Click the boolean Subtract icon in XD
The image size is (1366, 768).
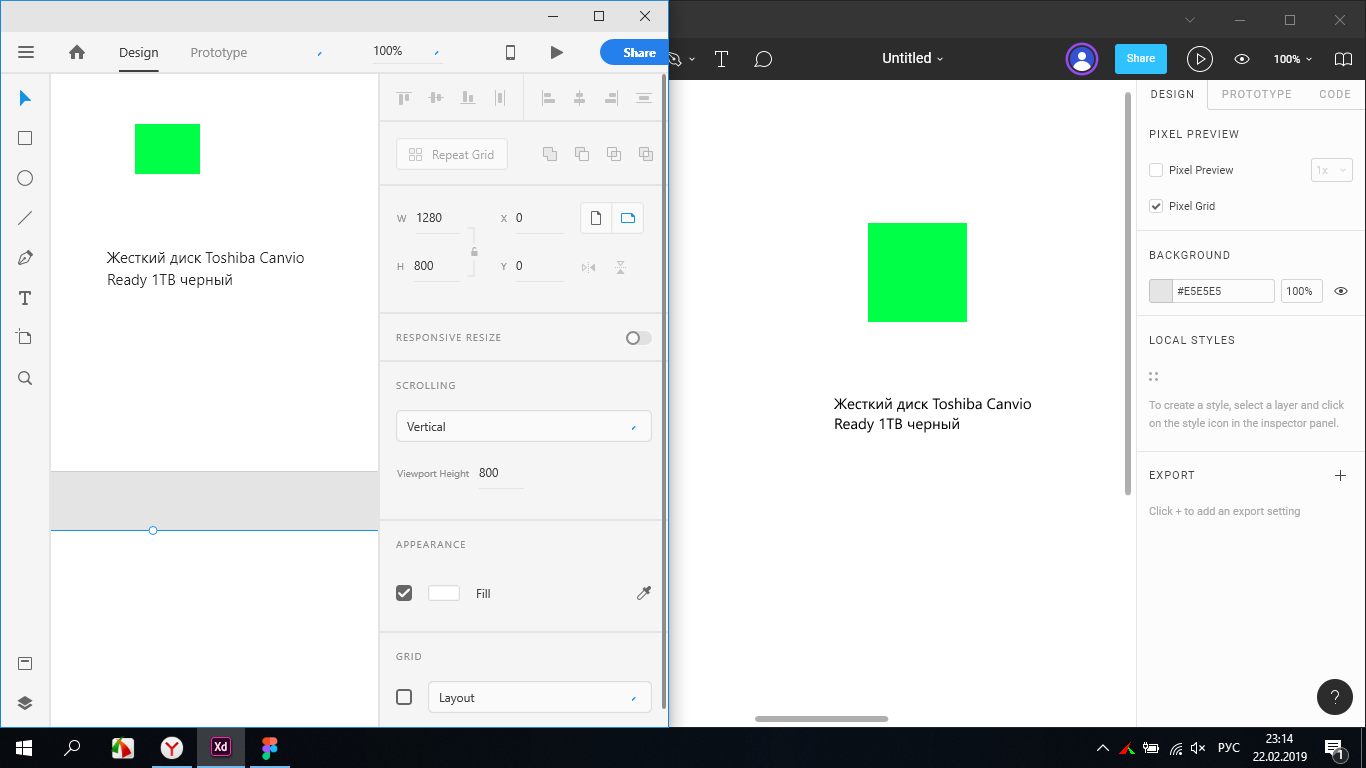click(582, 154)
